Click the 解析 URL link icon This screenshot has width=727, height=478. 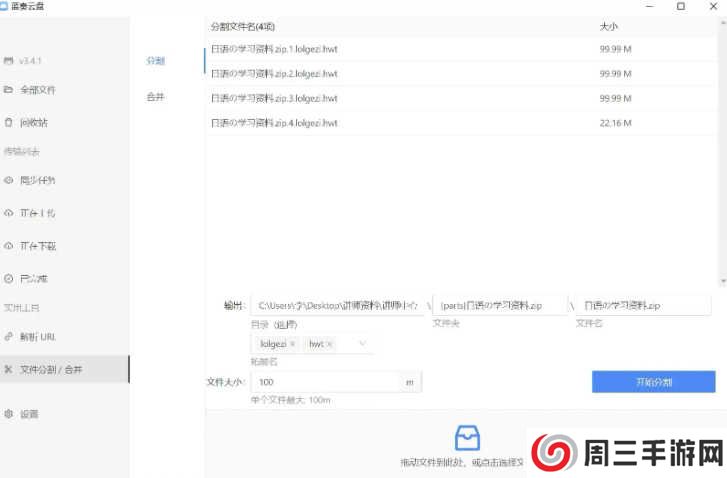pyautogui.click(x=9, y=337)
